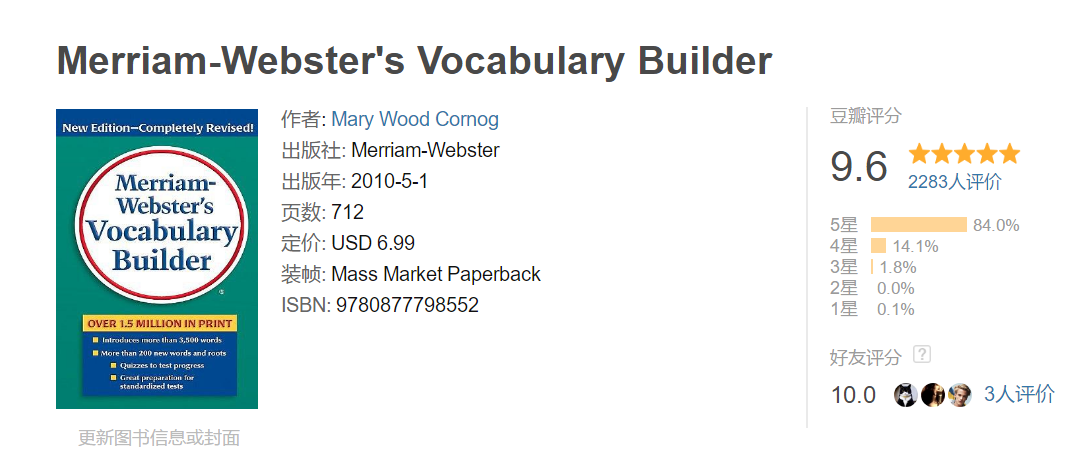Click the book cover thumbnail image
The width and height of the screenshot is (1083, 453).
click(157, 259)
